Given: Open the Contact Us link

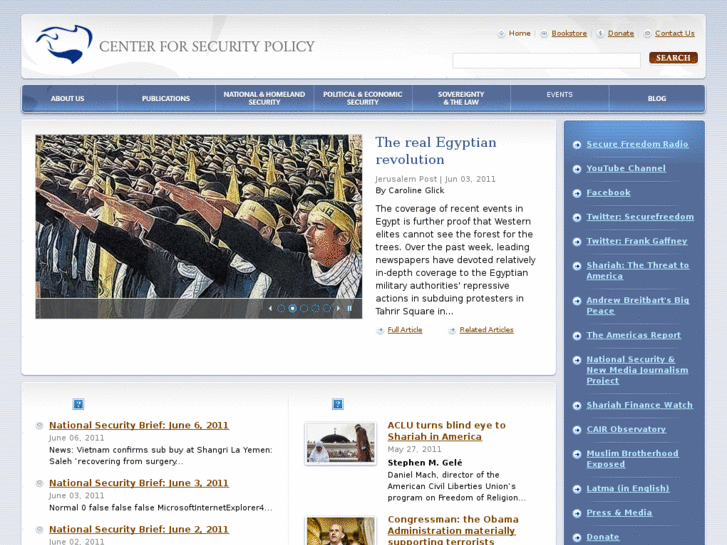Looking at the screenshot, I should pos(675,33).
